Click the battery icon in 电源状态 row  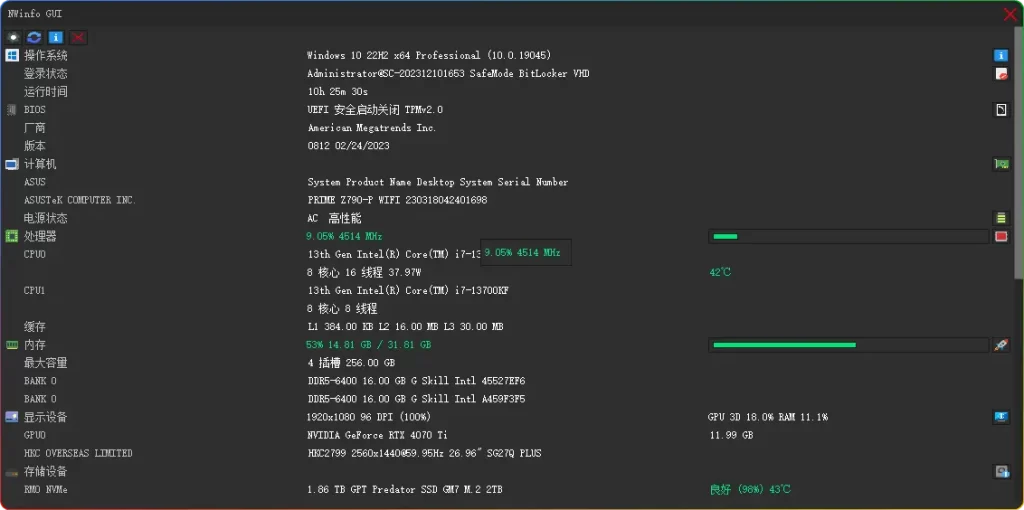(1000, 218)
